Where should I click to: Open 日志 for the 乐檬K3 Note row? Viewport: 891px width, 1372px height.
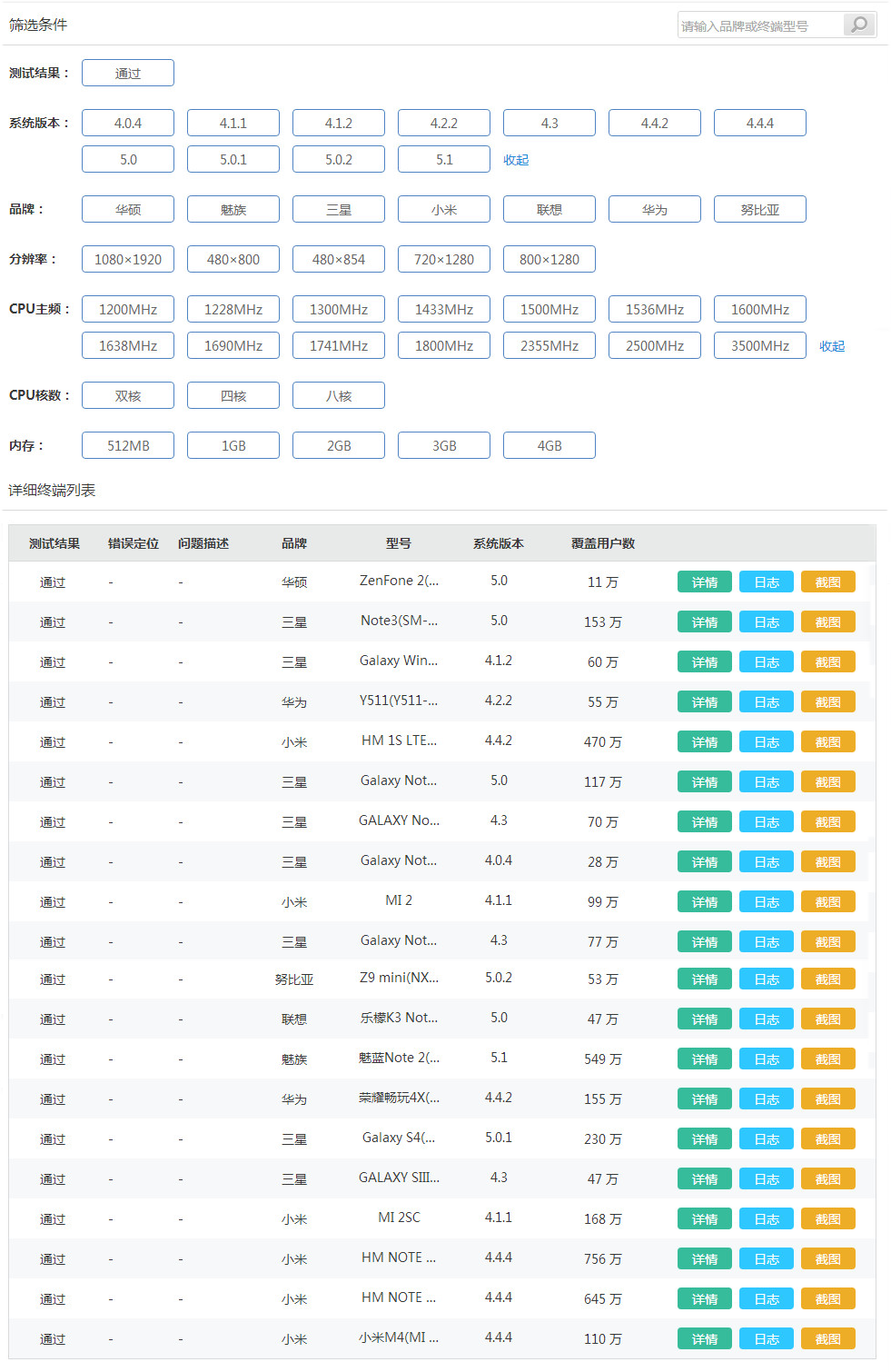(767, 1019)
